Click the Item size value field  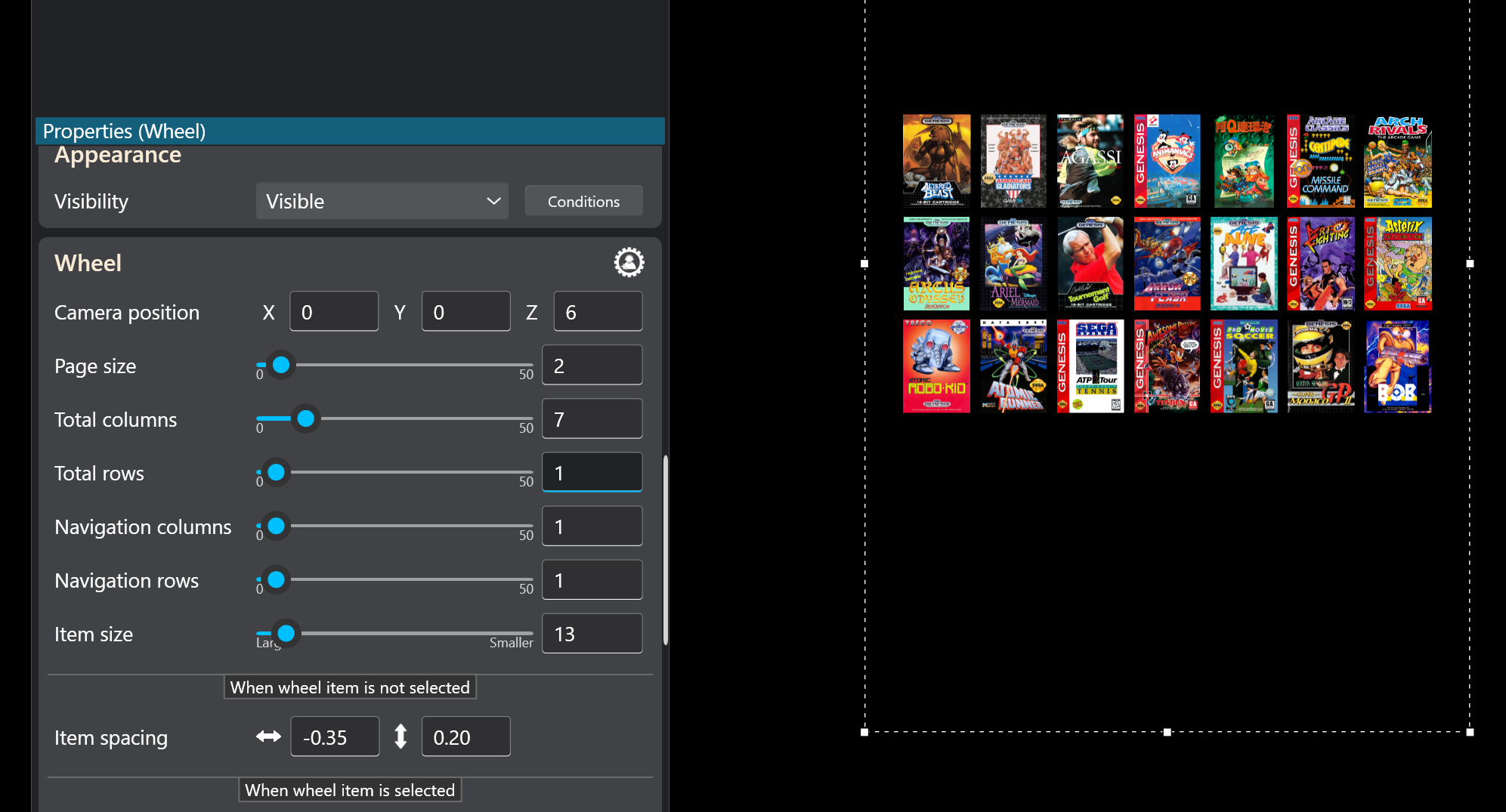click(x=592, y=634)
